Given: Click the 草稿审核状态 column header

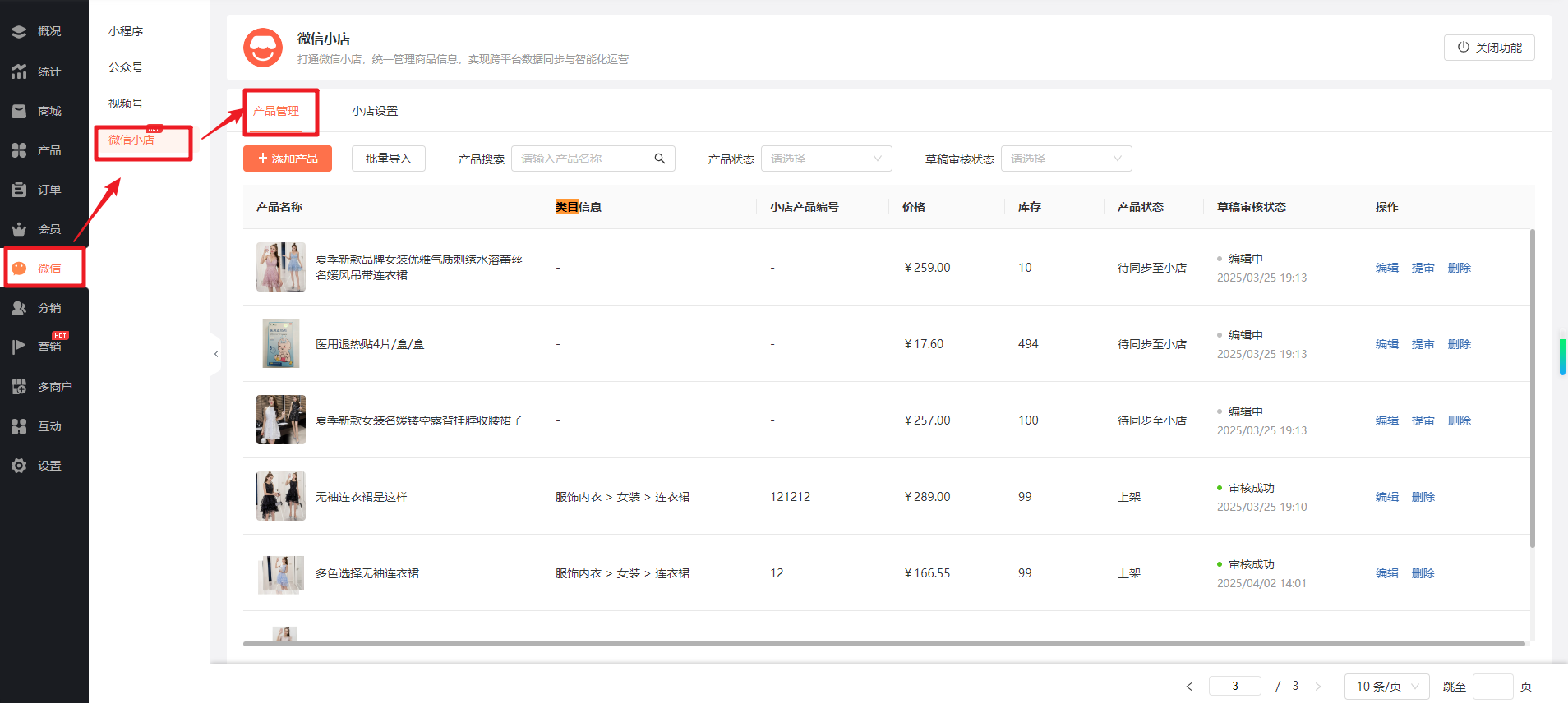Looking at the screenshot, I should 1252,207.
